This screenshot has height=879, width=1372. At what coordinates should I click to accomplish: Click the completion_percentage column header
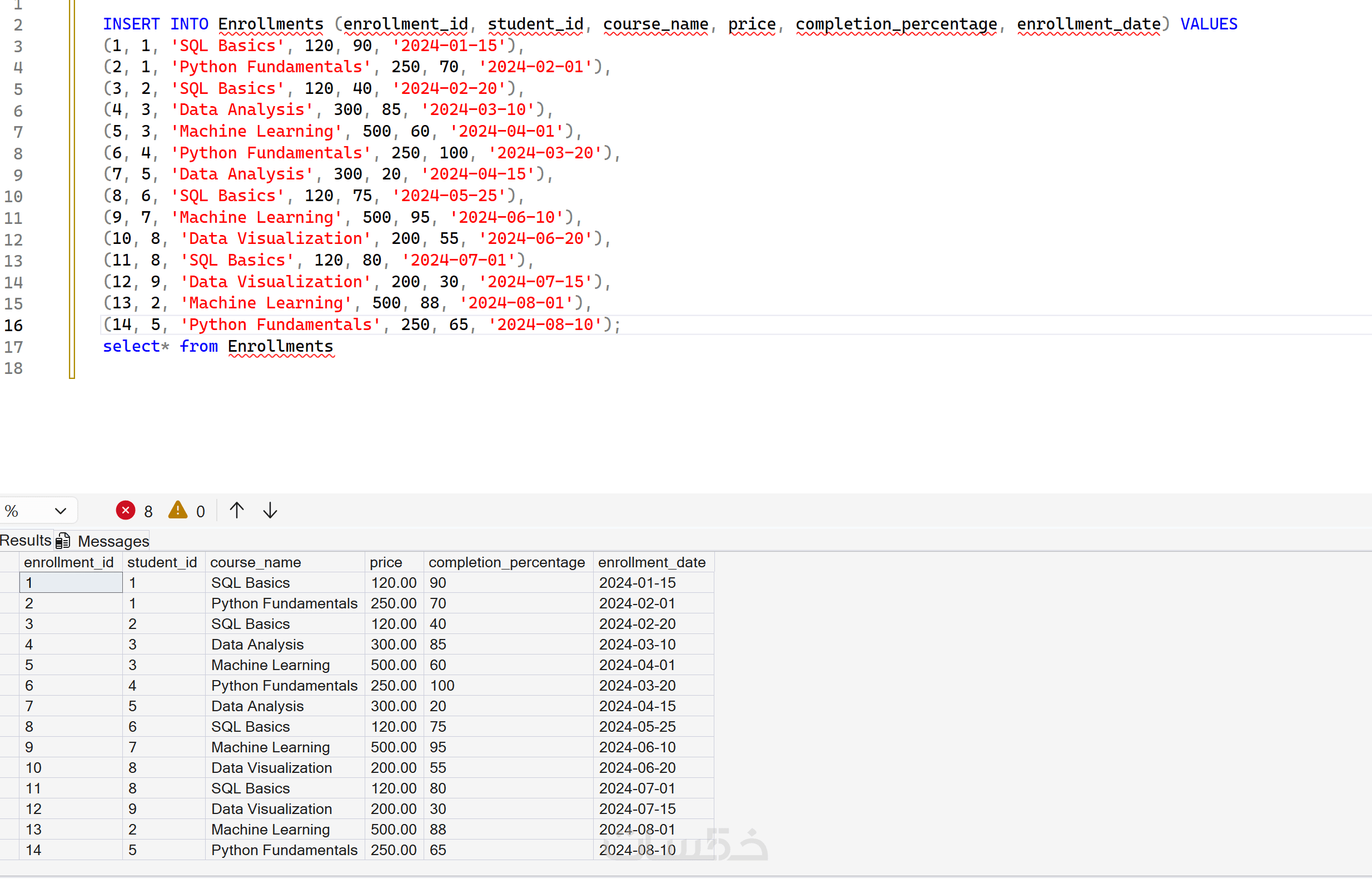click(506, 562)
